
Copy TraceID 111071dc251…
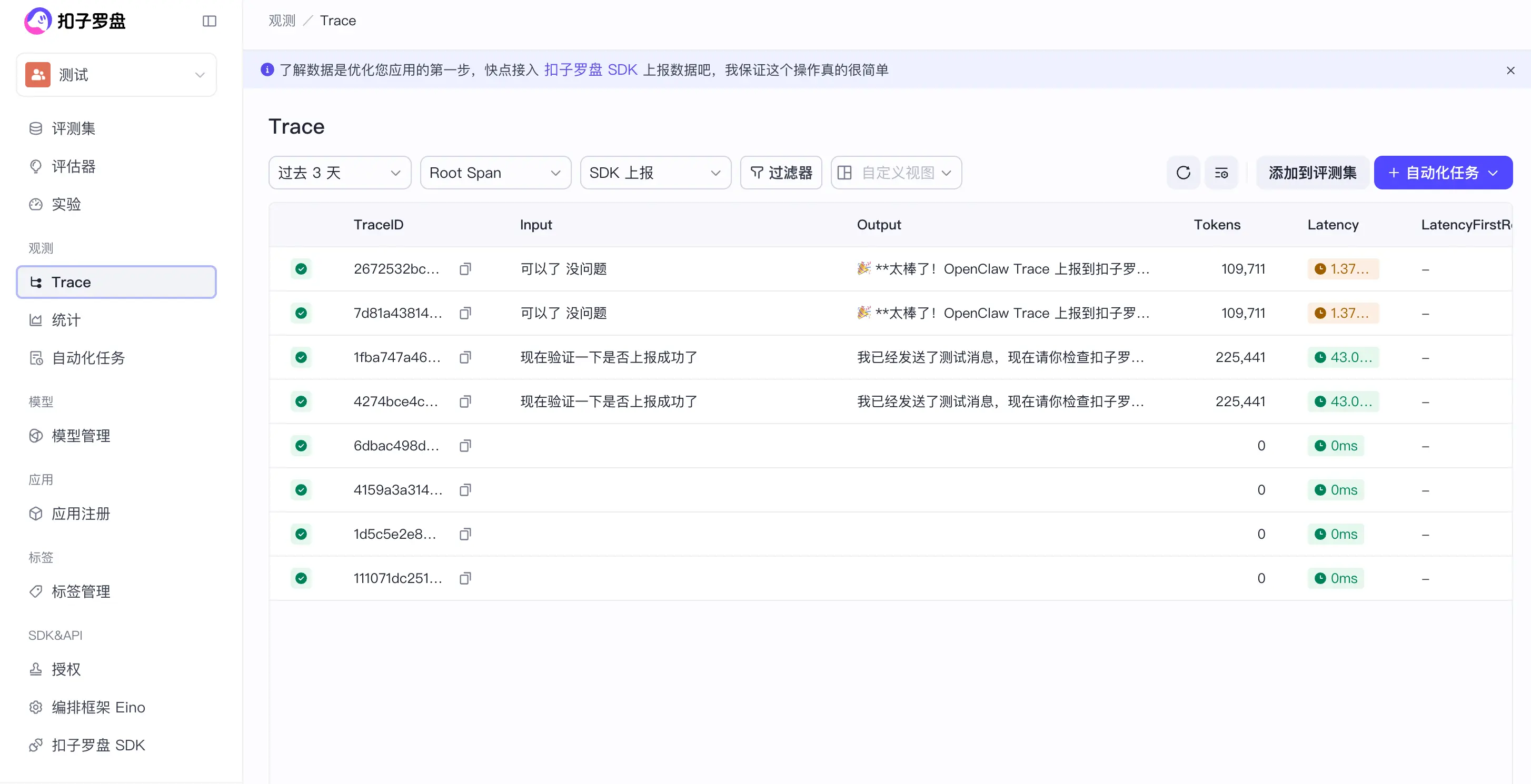click(465, 578)
